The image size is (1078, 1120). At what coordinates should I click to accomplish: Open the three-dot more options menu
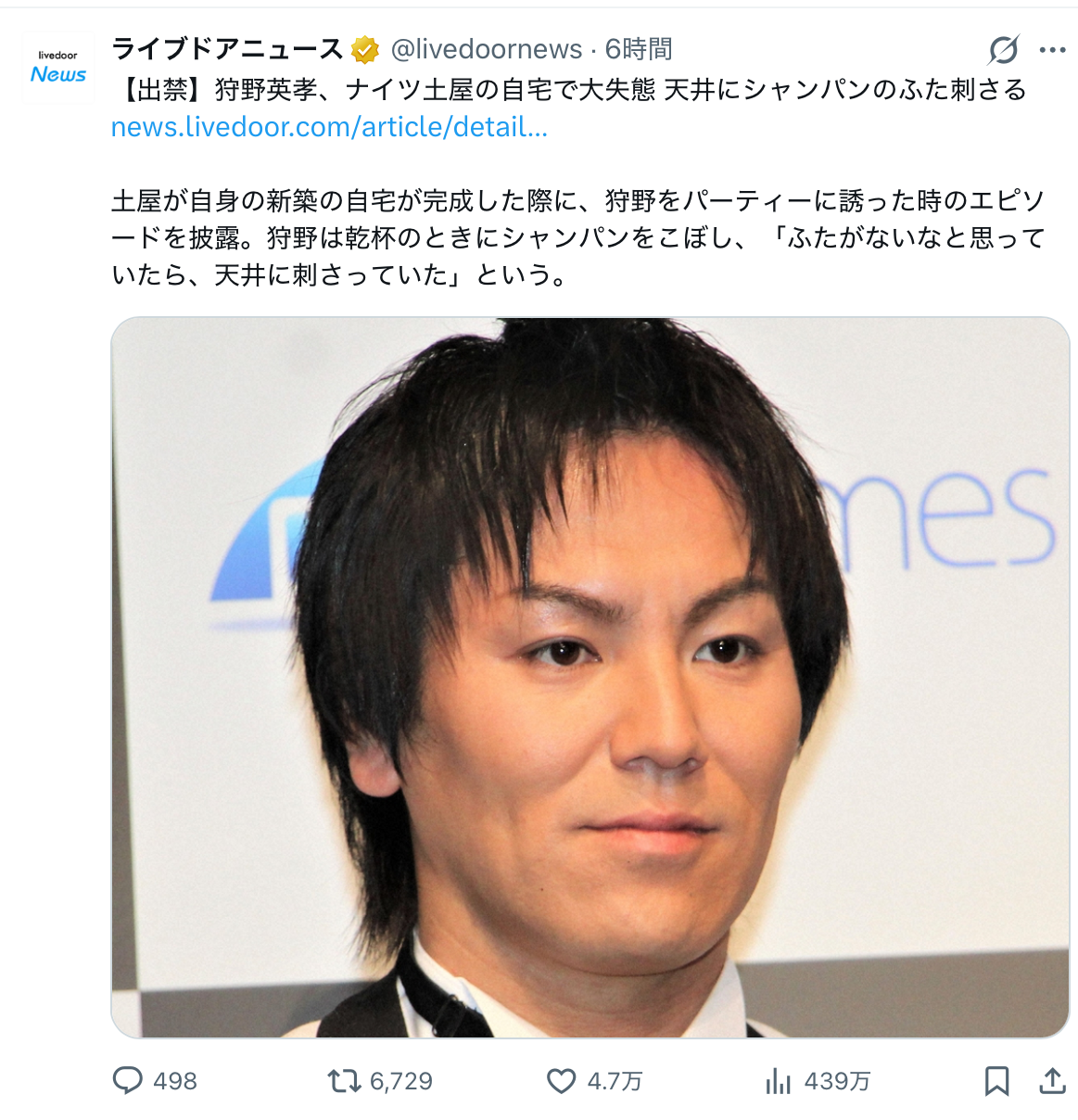click(1052, 50)
